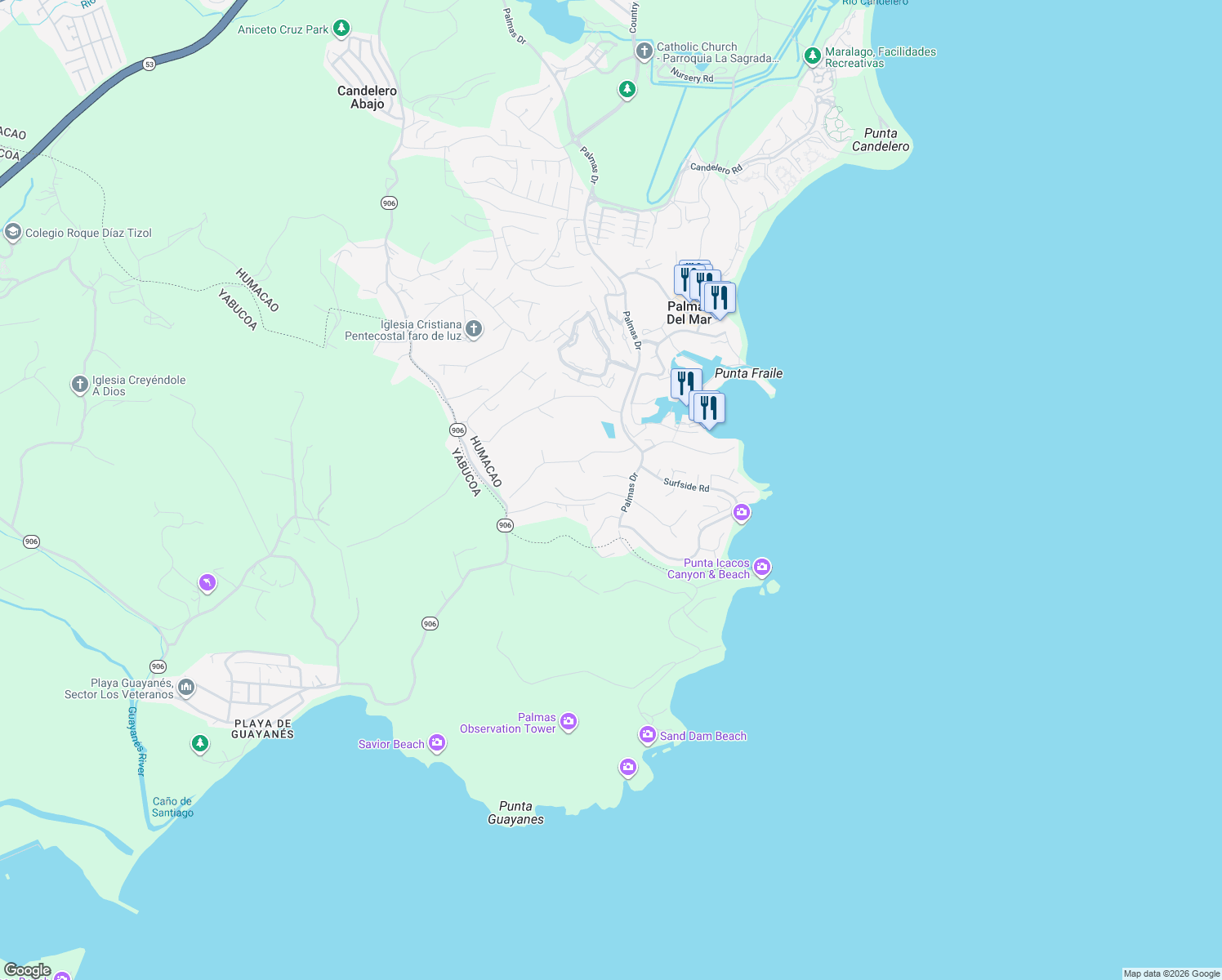Click the Savior Beach camera marker
The height and width of the screenshot is (980, 1222).
pyautogui.click(x=437, y=743)
